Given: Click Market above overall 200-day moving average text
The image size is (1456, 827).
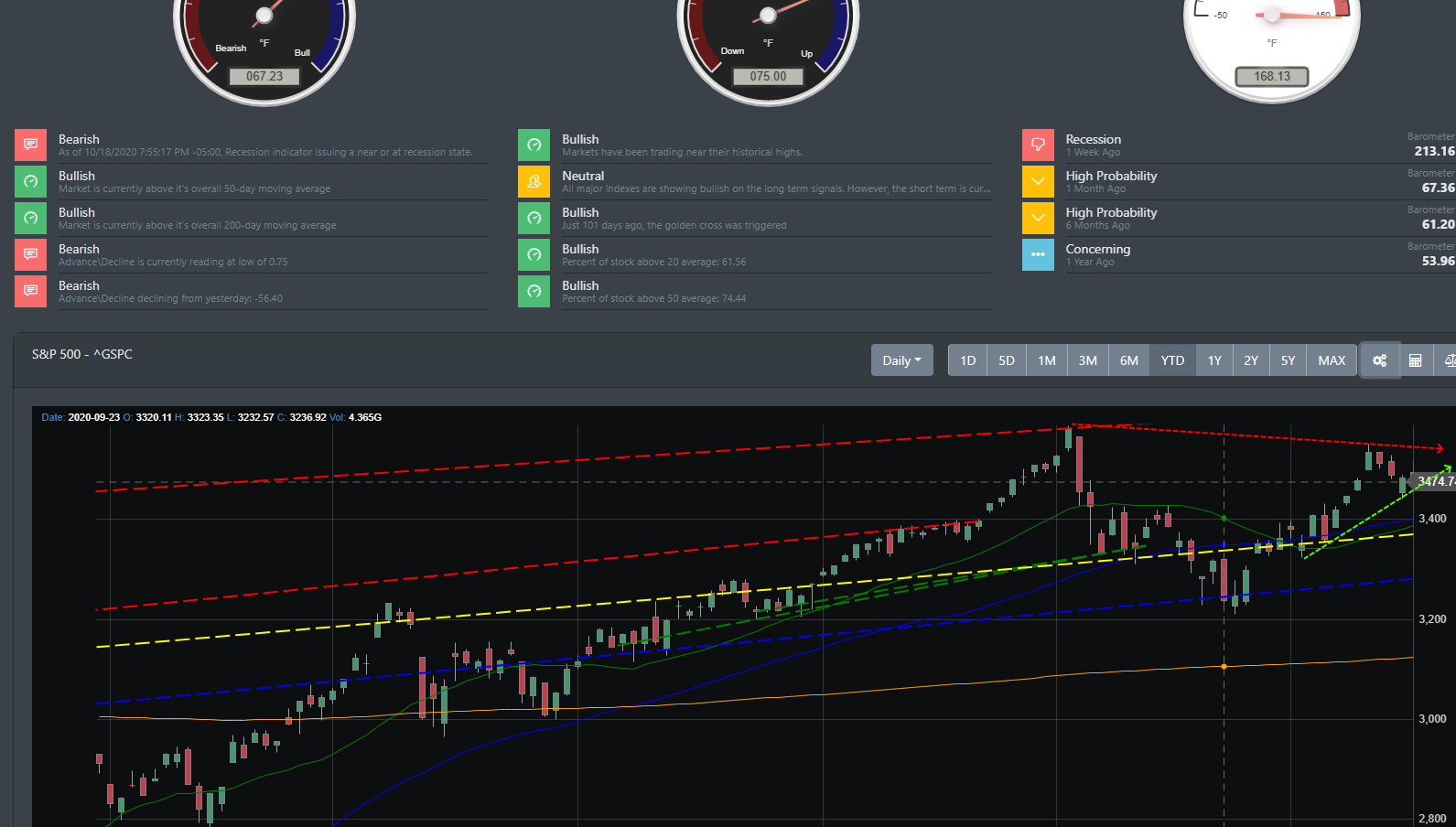Looking at the screenshot, I should [198, 225].
